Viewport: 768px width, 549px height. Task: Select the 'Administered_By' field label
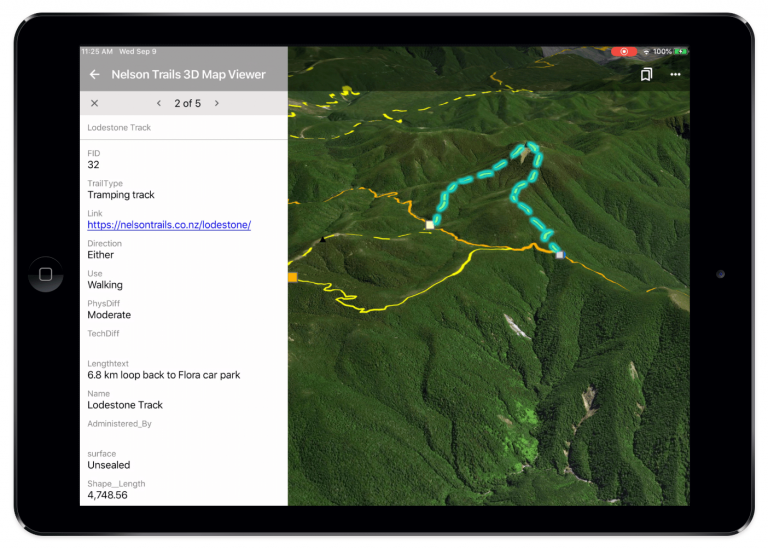pos(120,424)
